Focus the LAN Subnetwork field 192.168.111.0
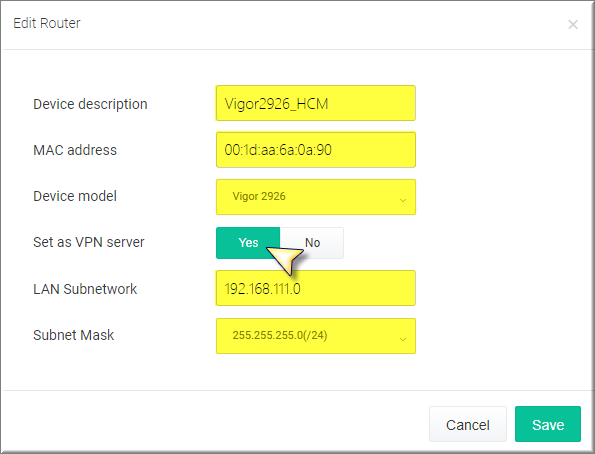This screenshot has width=595, height=454. [x=316, y=288]
